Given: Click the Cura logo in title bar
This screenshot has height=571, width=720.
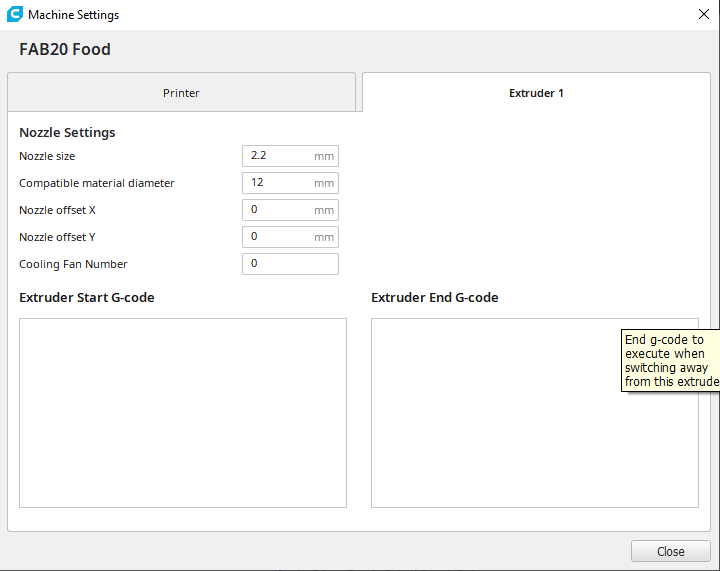Looking at the screenshot, I should pos(15,15).
